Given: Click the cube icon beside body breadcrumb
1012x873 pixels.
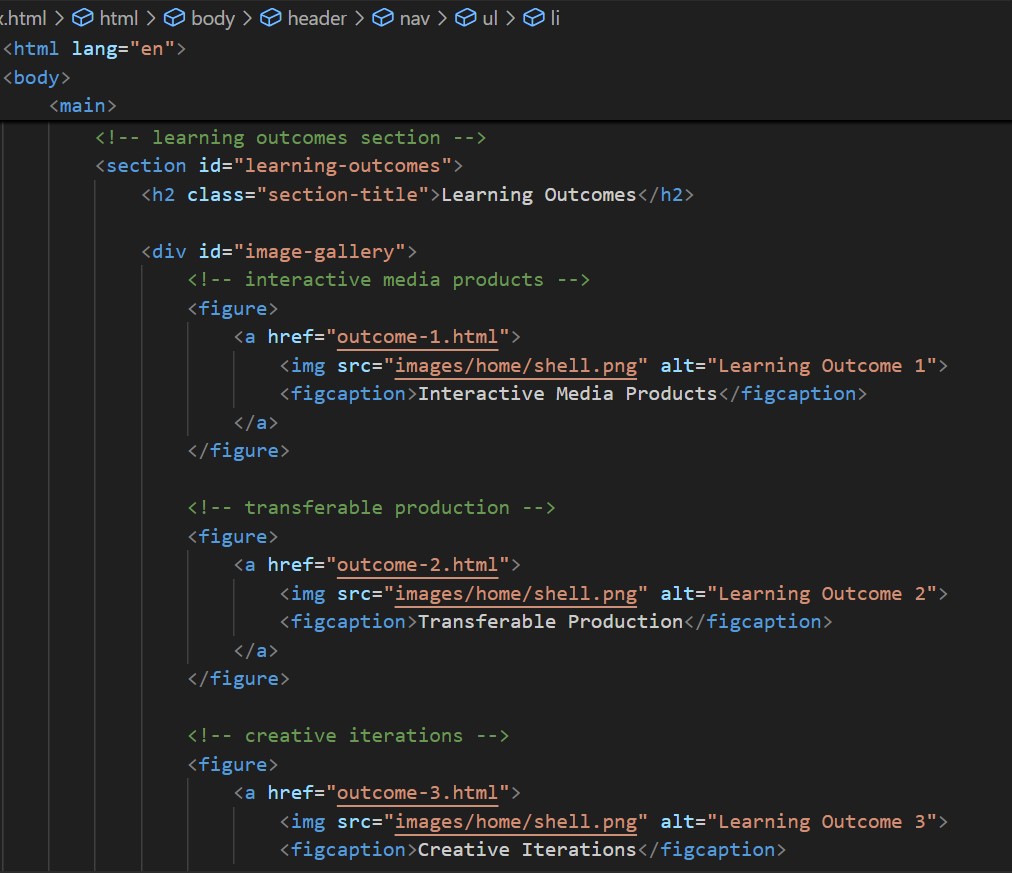Looking at the screenshot, I should click(174, 18).
